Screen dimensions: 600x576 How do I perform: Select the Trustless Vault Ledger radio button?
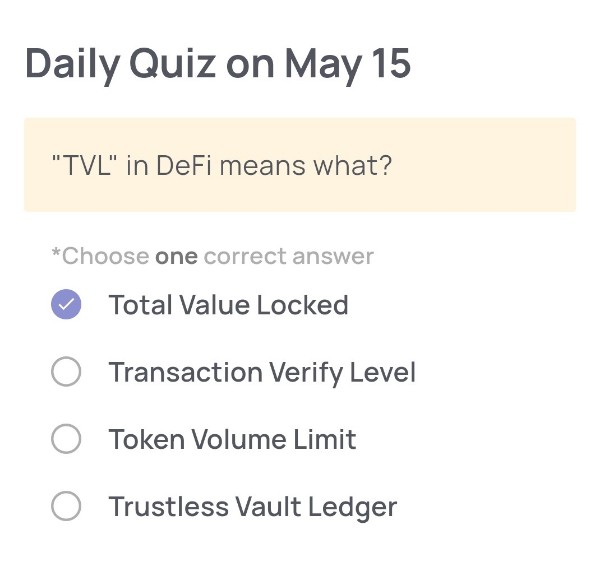tap(66, 506)
